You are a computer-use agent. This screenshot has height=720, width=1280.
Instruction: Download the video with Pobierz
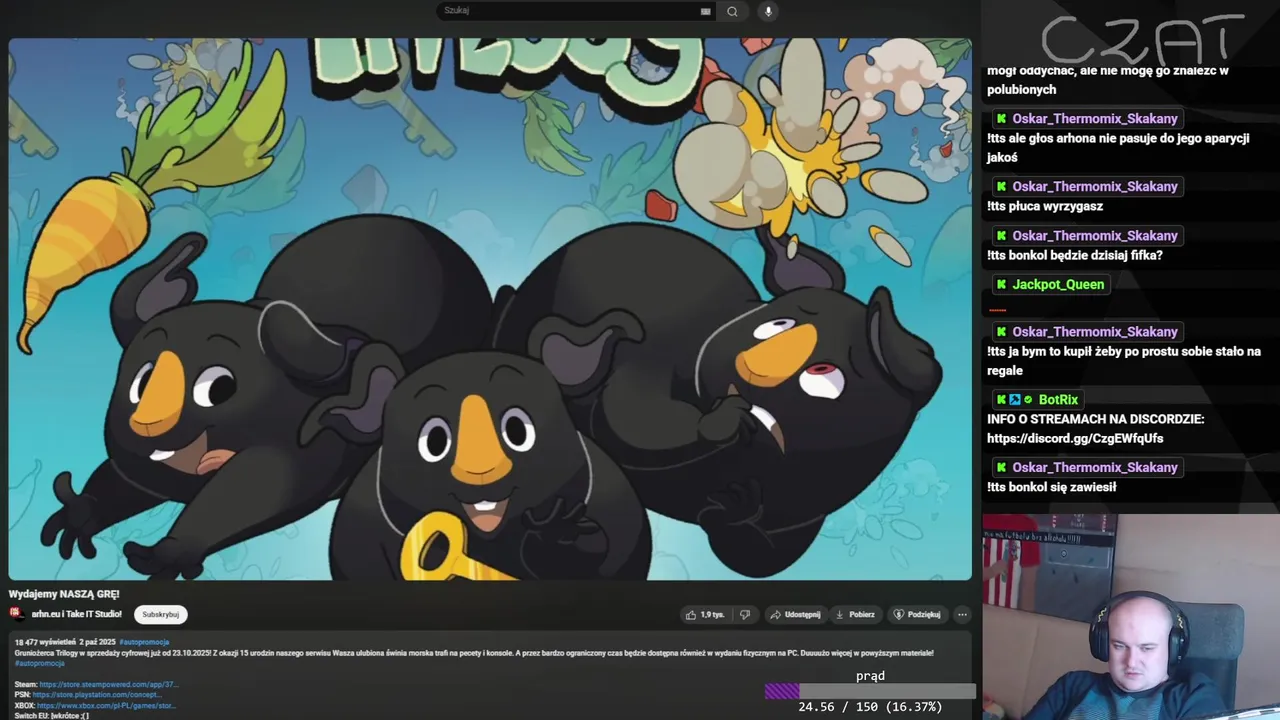pos(856,614)
